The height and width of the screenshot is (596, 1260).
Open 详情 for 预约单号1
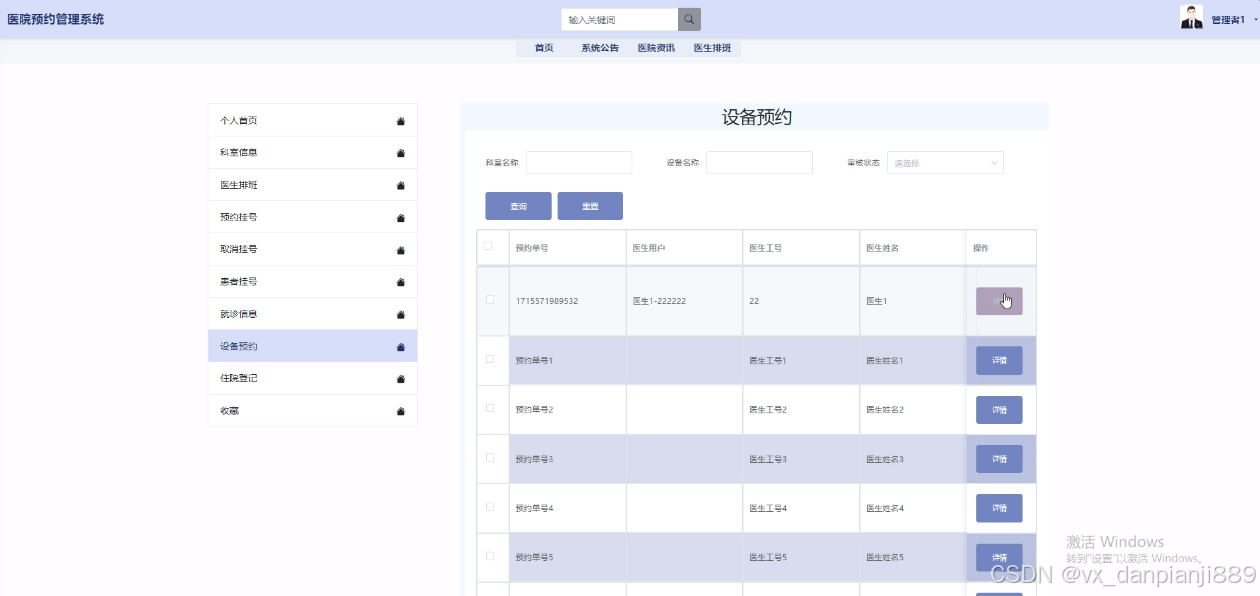999,360
